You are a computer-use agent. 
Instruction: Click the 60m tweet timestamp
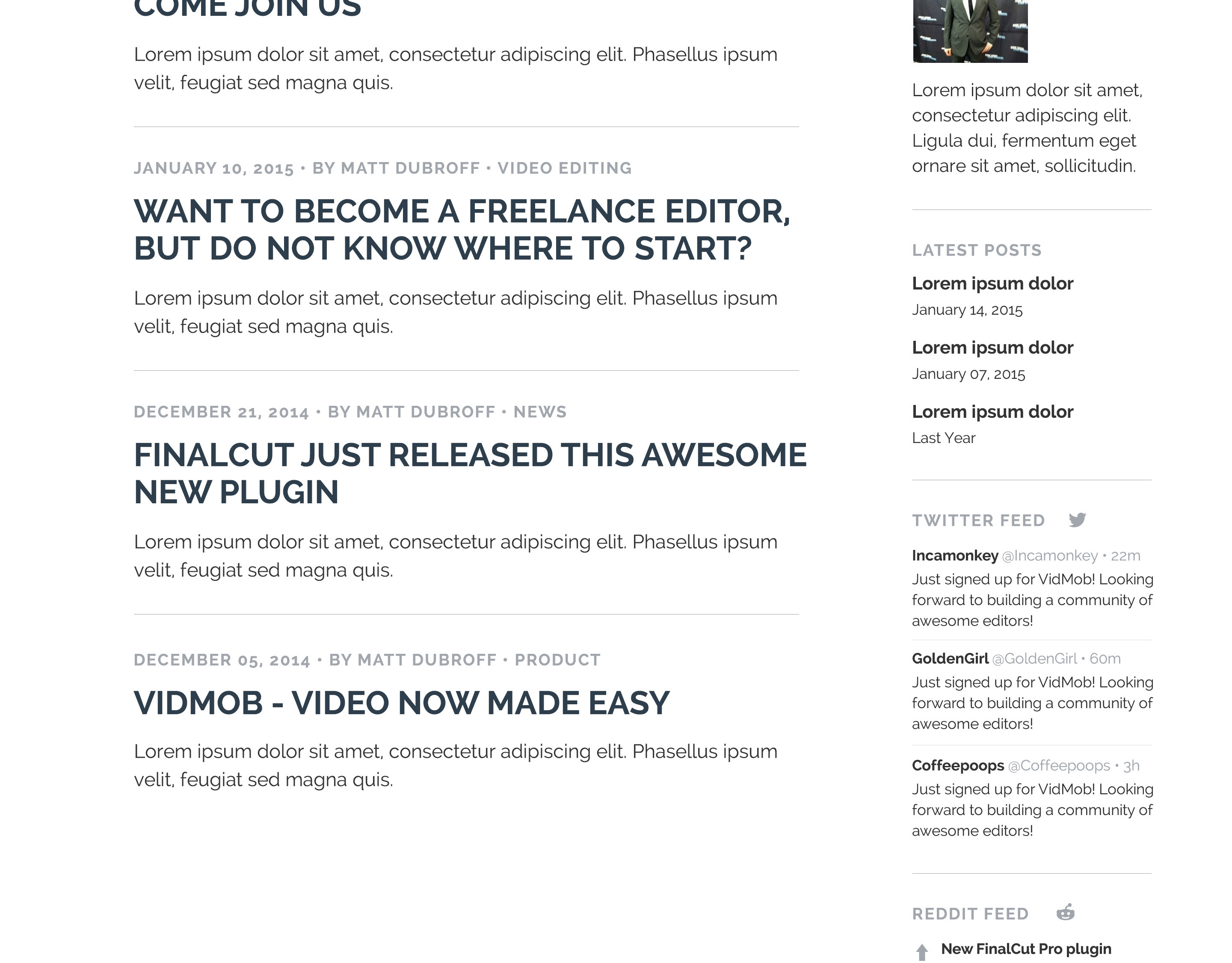[x=1105, y=659]
